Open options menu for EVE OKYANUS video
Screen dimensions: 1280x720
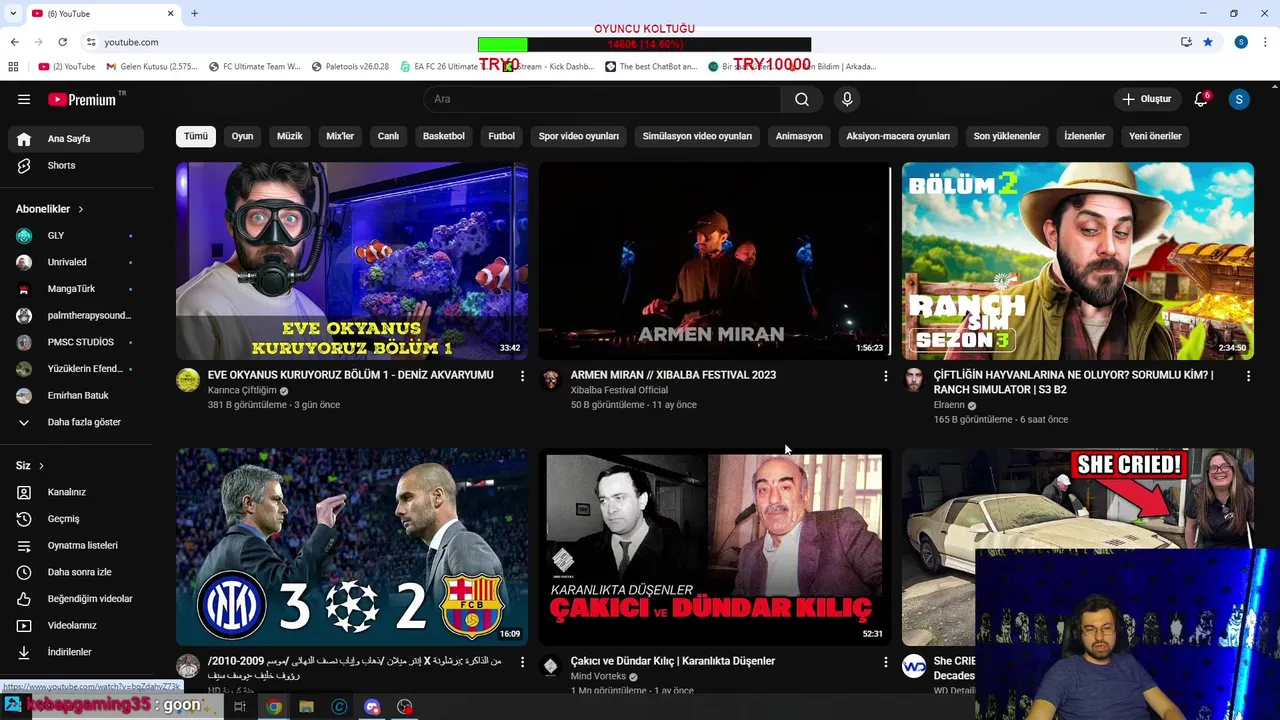tap(522, 376)
